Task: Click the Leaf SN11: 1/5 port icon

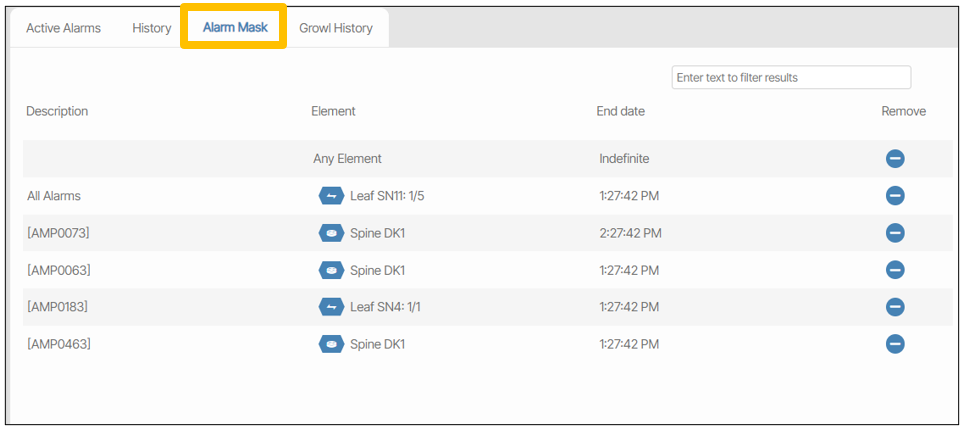Action: pos(331,196)
